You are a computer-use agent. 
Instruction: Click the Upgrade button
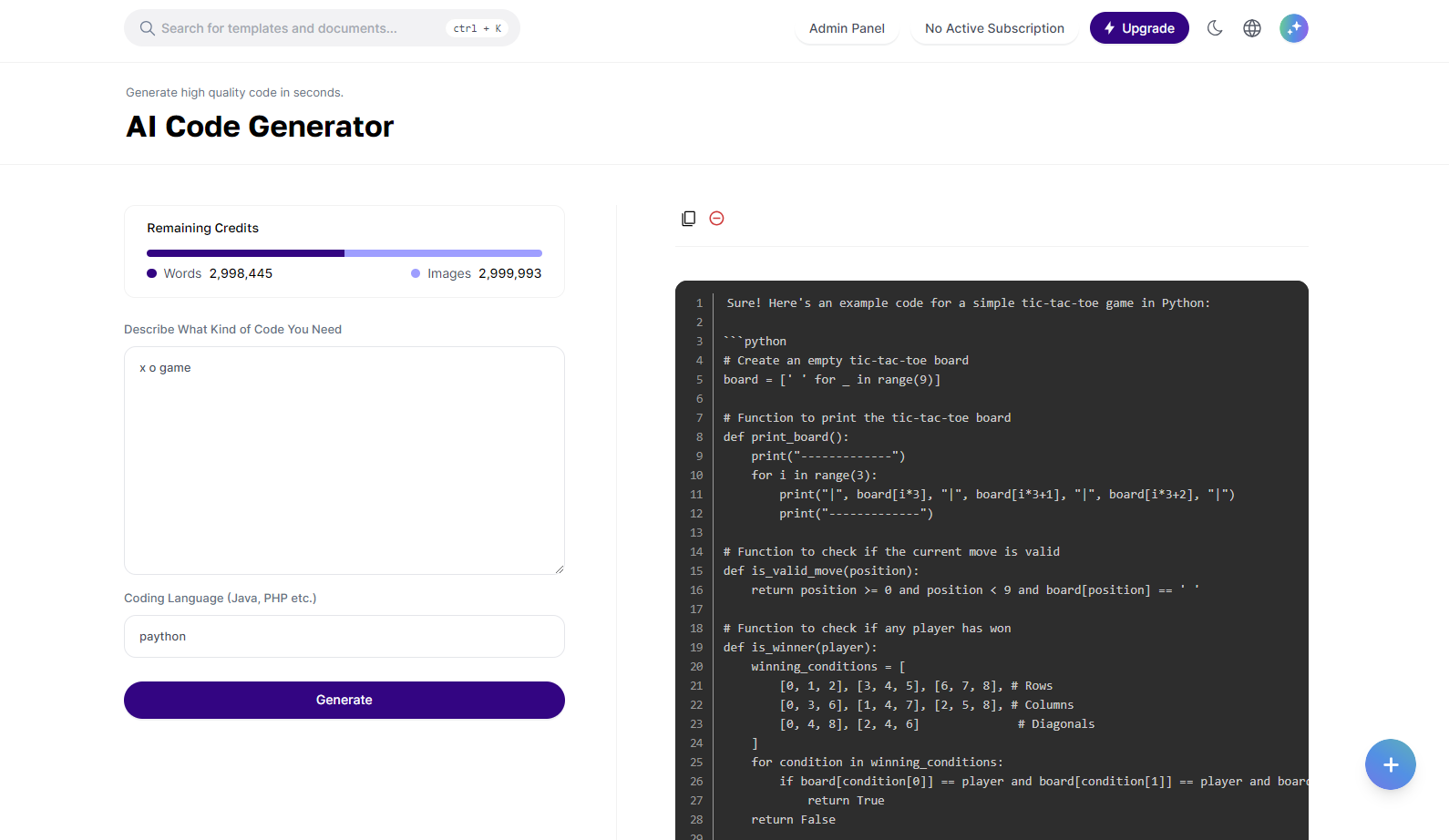1139,28
